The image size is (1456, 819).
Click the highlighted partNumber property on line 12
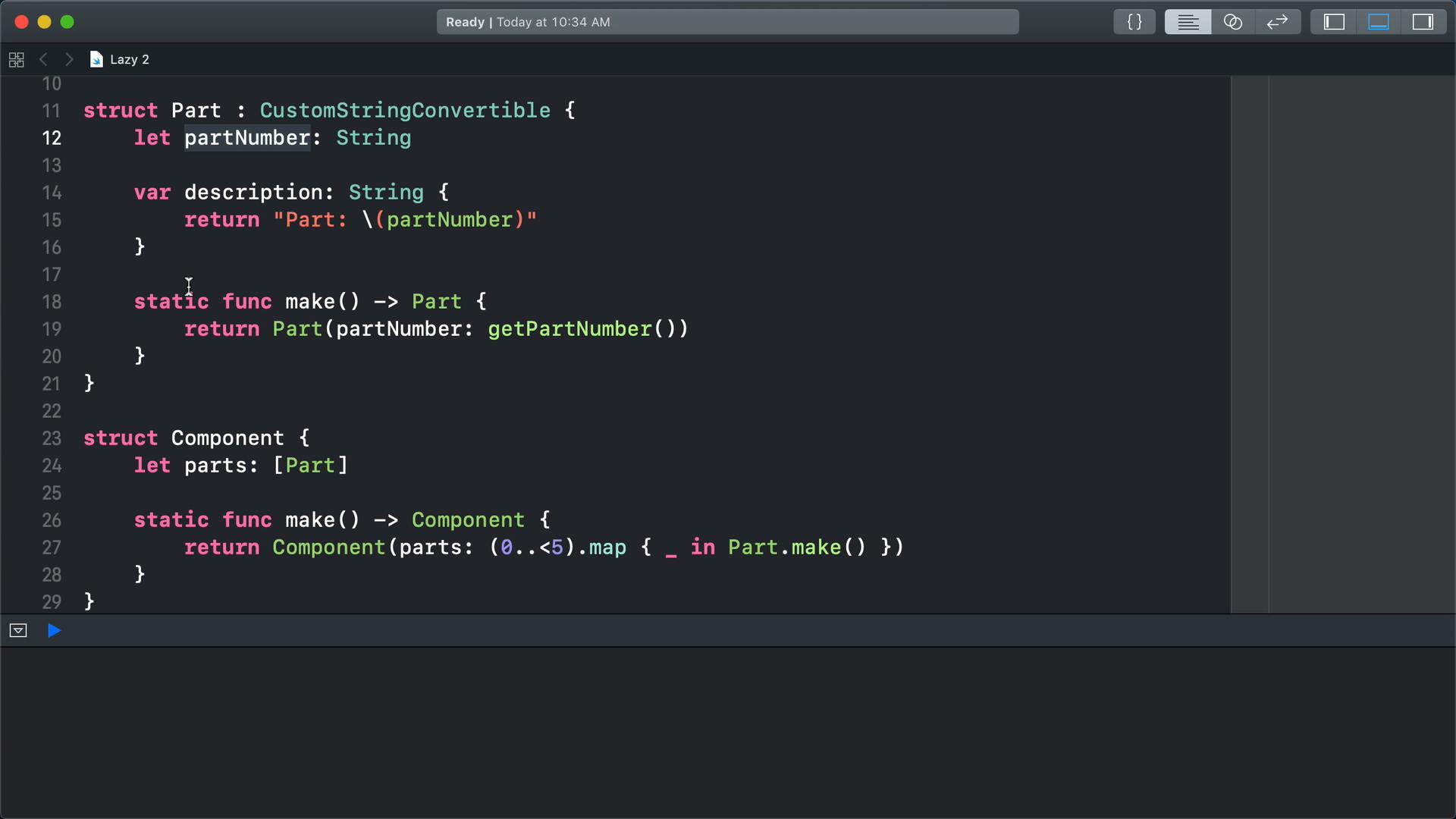(x=247, y=138)
